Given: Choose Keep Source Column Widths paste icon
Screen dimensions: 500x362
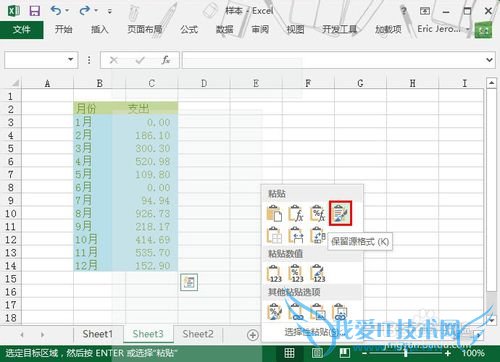Looking at the screenshot, I should click(x=296, y=235).
